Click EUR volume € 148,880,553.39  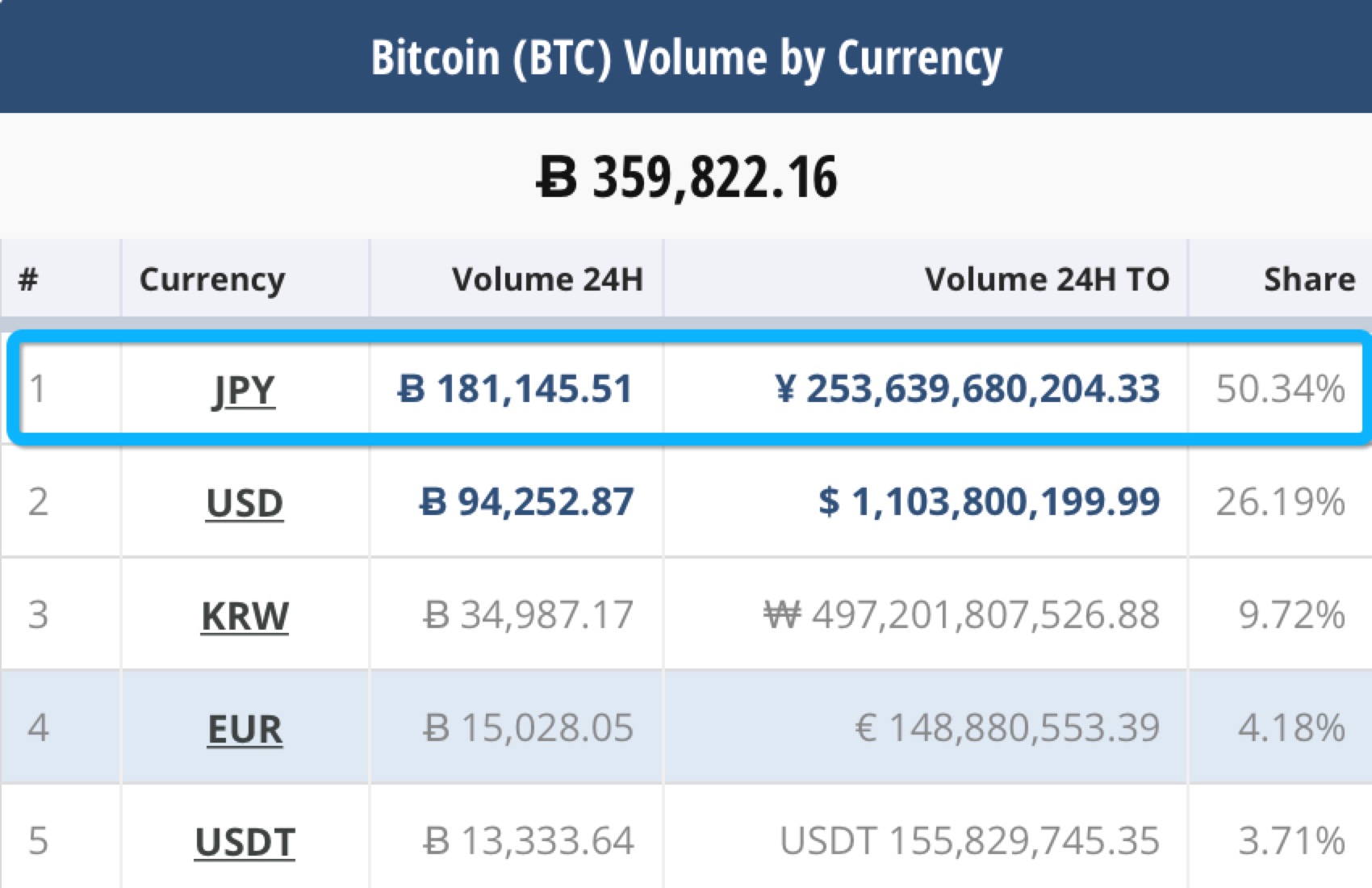pyautogui.click(x=1007, y=728)
